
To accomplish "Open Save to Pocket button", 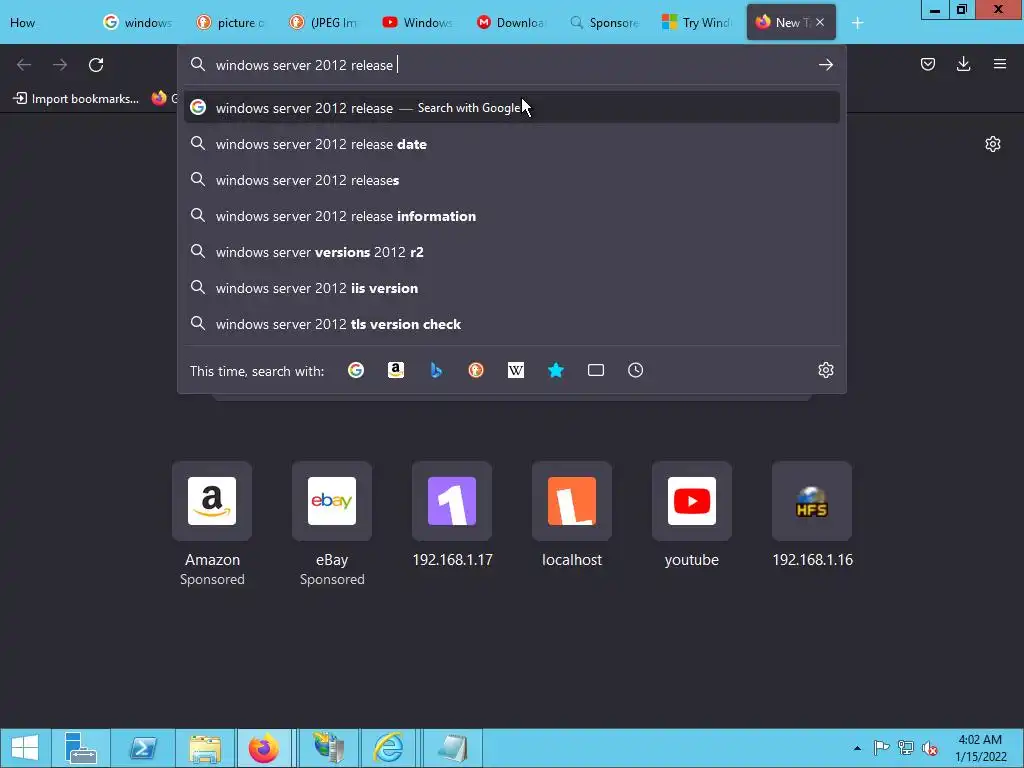I will [x=927, y=64].
